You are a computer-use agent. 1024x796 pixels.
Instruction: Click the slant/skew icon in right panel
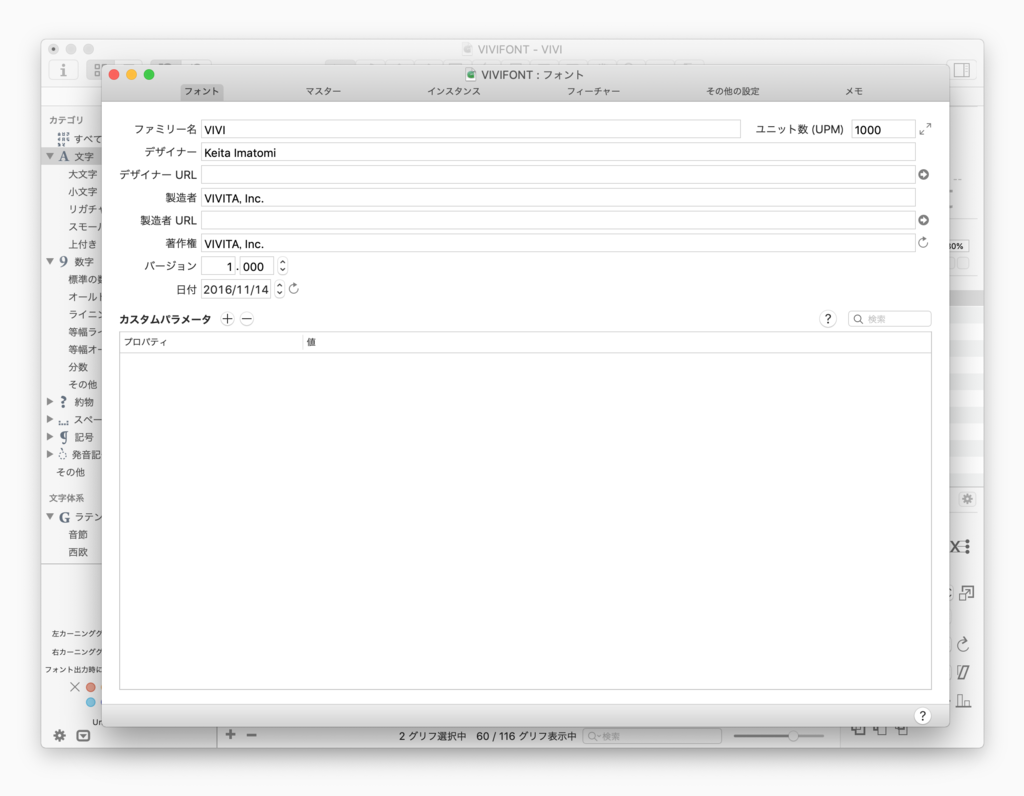pos(963,672)
